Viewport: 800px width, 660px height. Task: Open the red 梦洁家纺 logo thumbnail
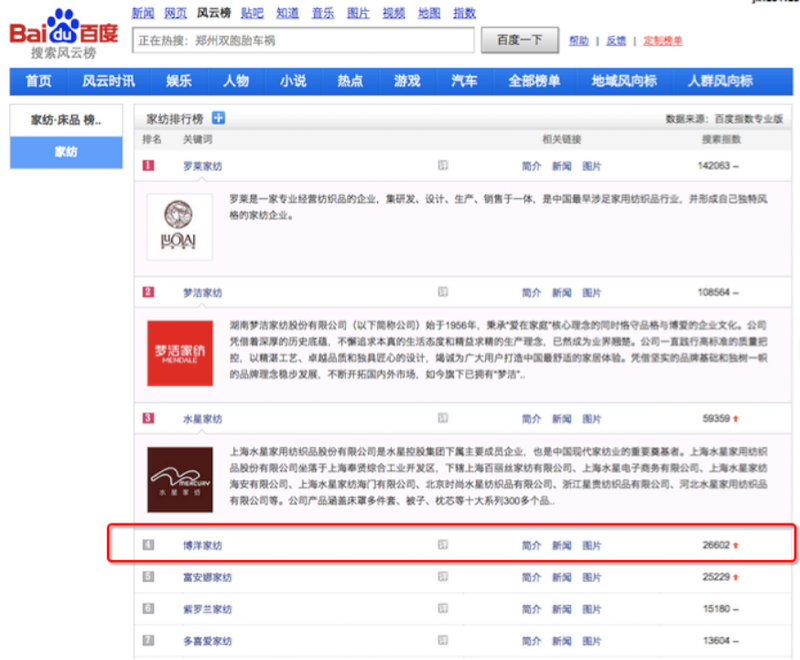(180, 353)
